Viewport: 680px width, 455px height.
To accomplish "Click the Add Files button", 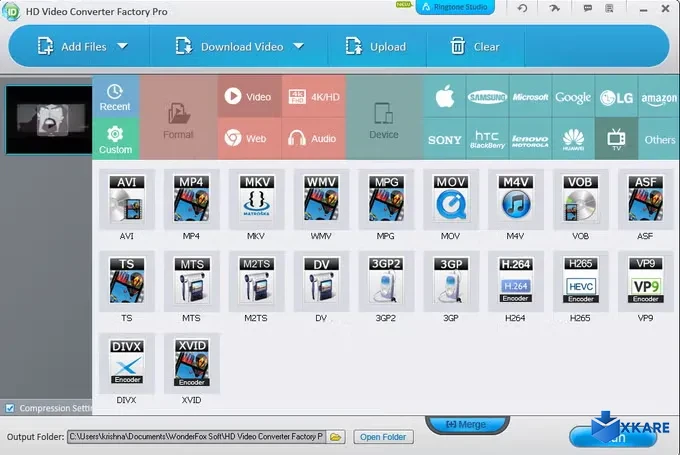I will (x=72, y=46).
